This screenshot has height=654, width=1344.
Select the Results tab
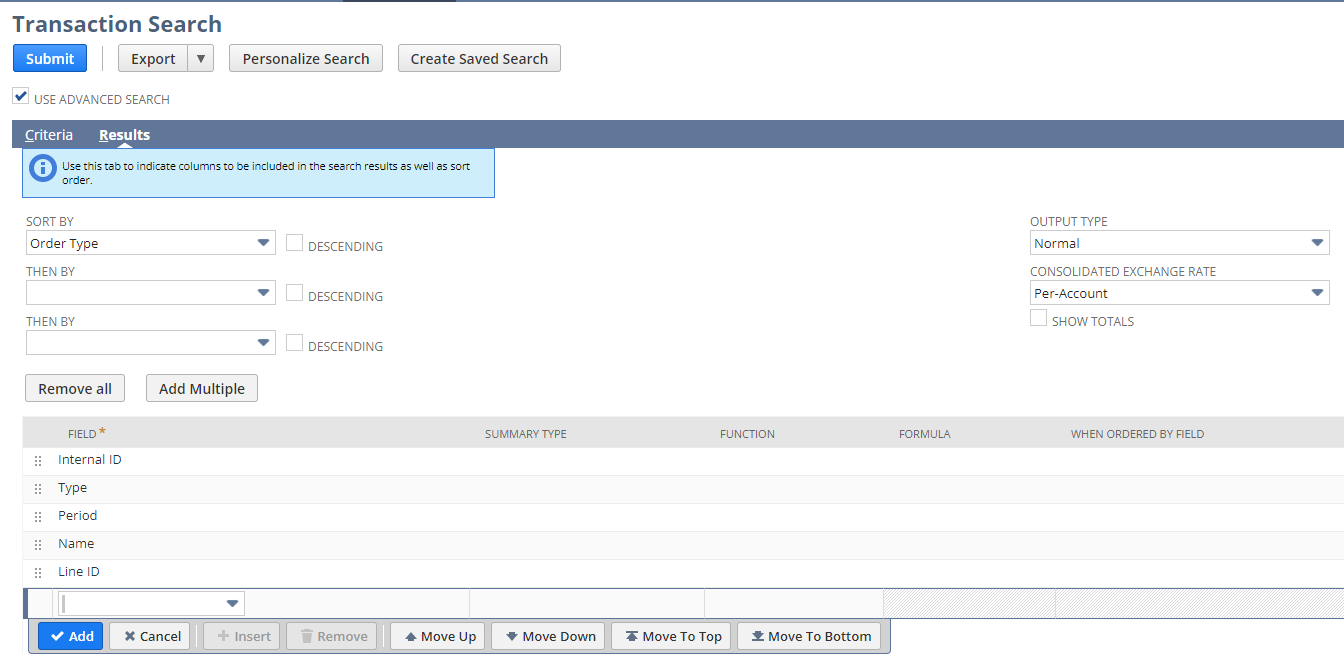point(123,134)
